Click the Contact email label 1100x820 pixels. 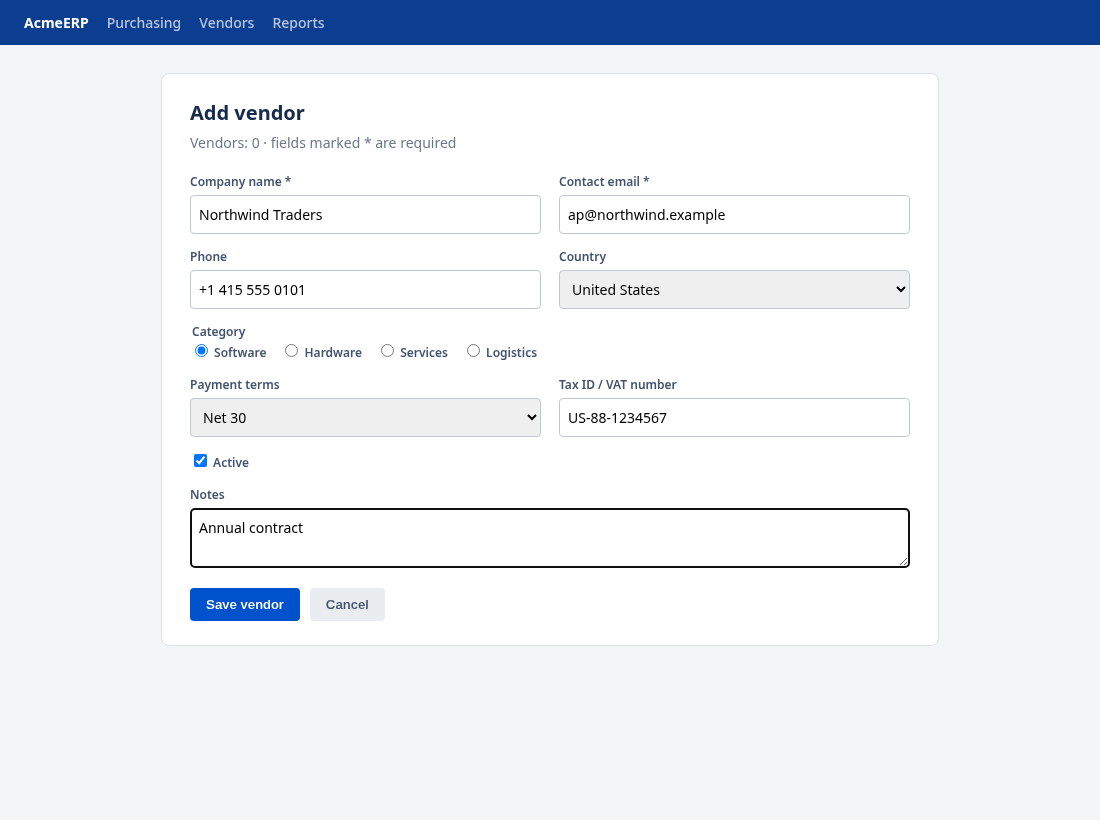pos(604,182)
